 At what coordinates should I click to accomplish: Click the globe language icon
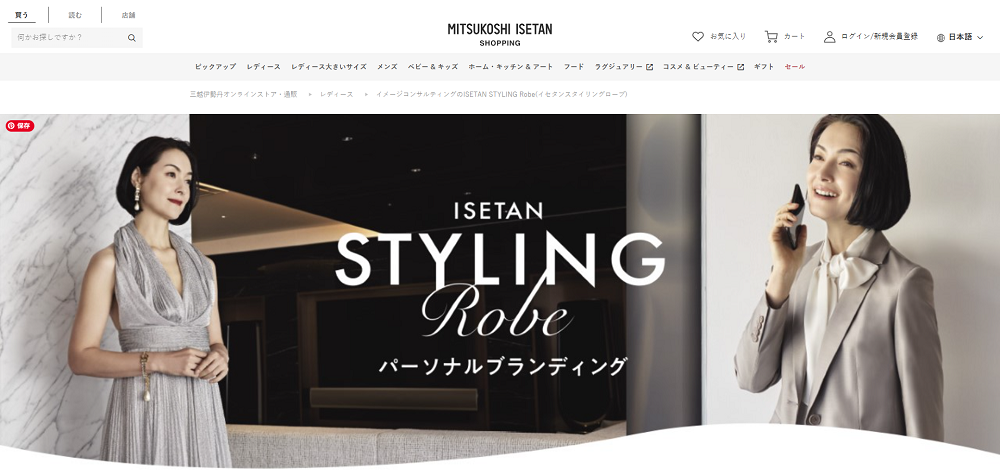pos(941,38)
